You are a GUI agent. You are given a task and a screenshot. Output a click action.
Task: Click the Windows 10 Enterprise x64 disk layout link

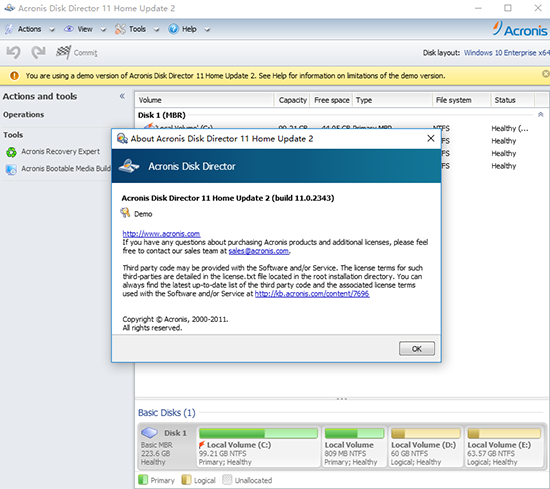[x=507, y=53]
